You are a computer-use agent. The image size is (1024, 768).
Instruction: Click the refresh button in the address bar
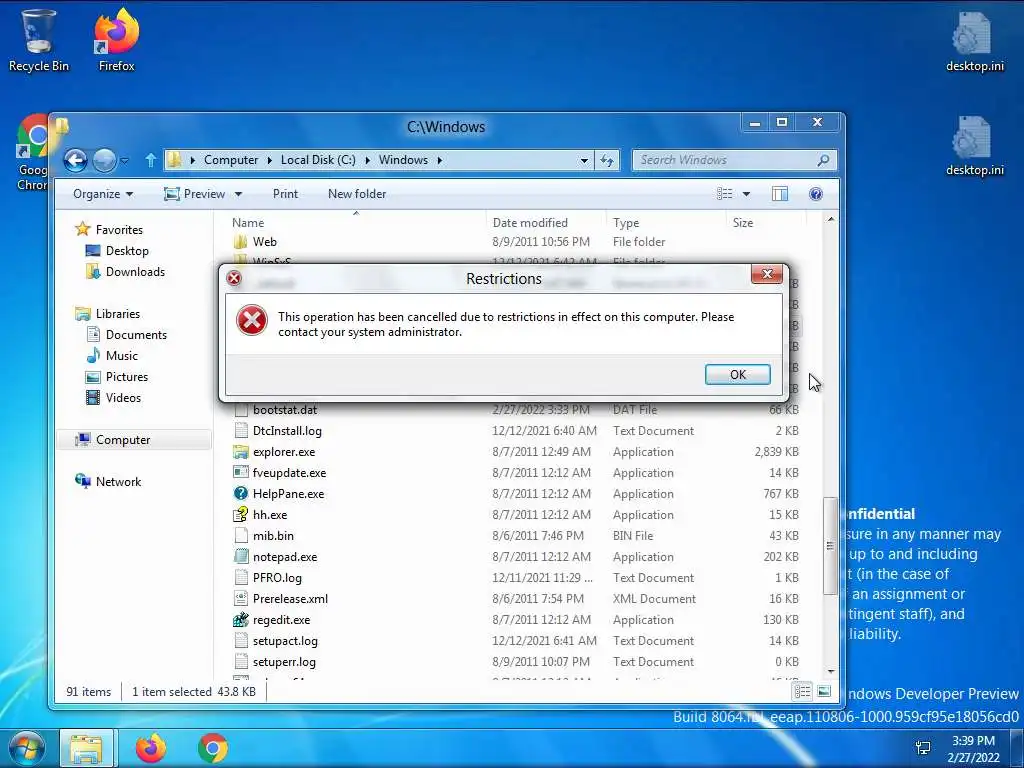(x=607, y=160)
